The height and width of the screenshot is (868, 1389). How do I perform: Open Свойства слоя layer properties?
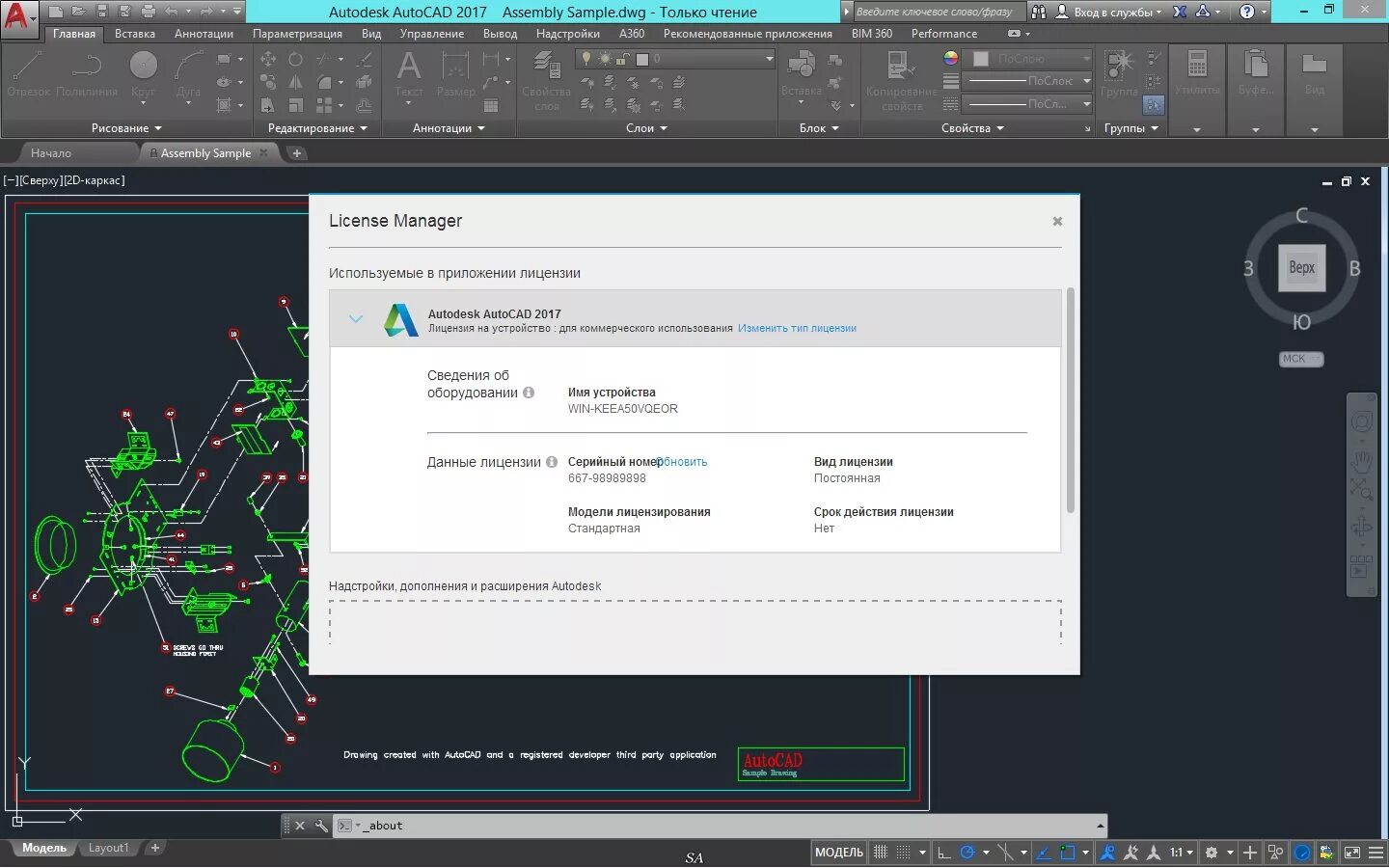tap(547, 82)
